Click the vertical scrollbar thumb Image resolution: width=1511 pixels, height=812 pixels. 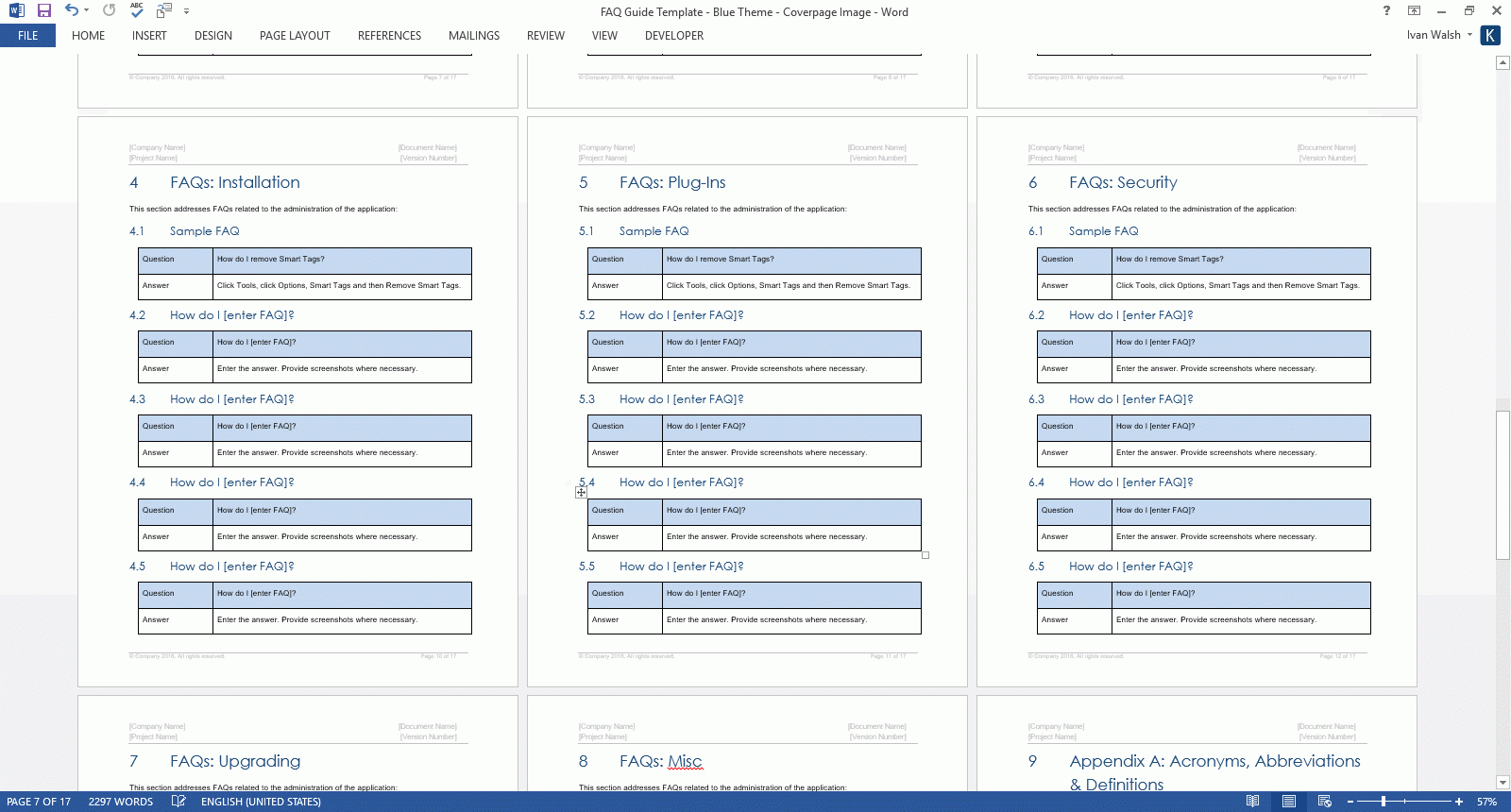pos(1503,486)
